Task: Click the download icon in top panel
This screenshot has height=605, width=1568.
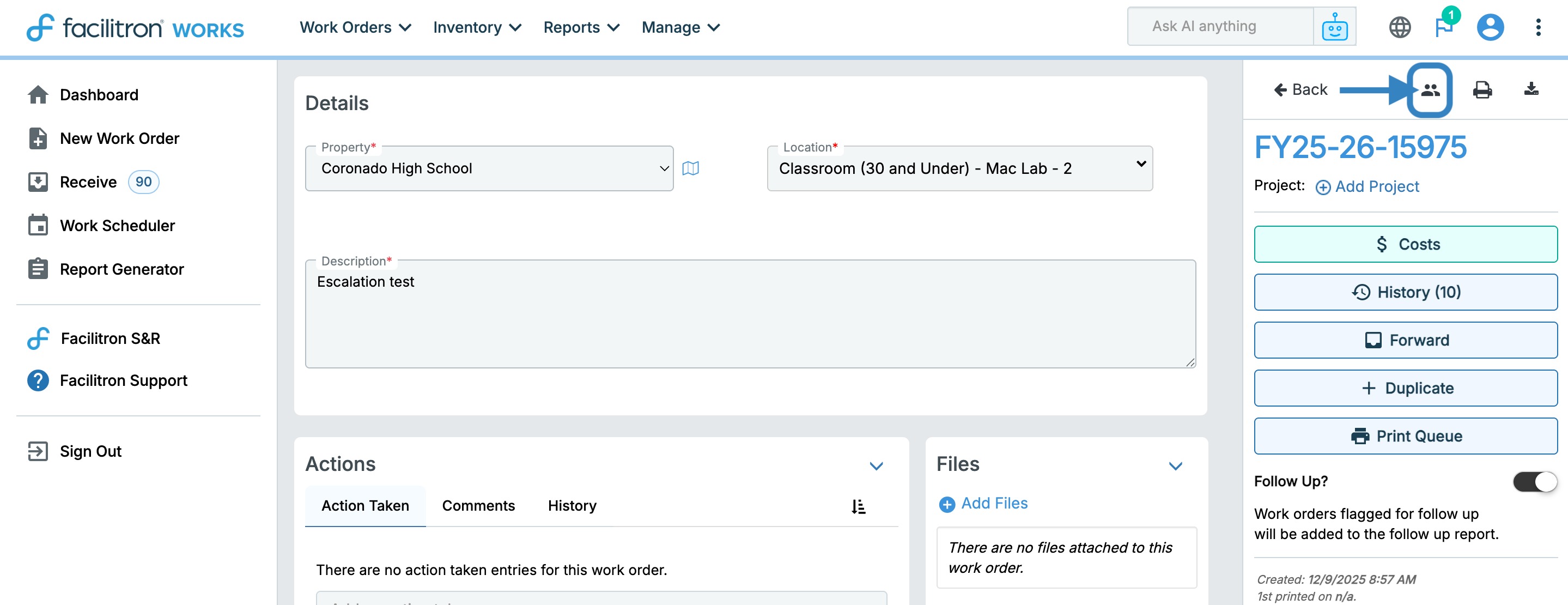Action: point(1531,90)
